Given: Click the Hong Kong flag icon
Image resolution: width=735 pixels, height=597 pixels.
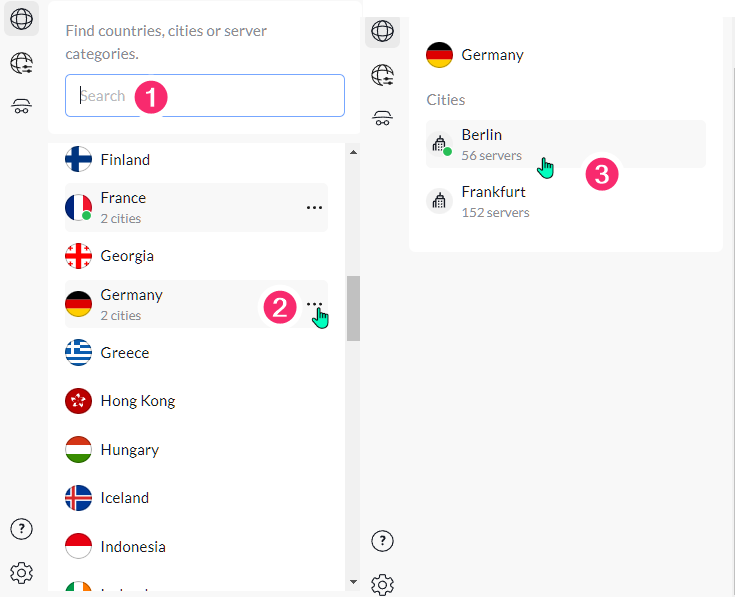Looking at the screenshot, I should tap(78, 401).
